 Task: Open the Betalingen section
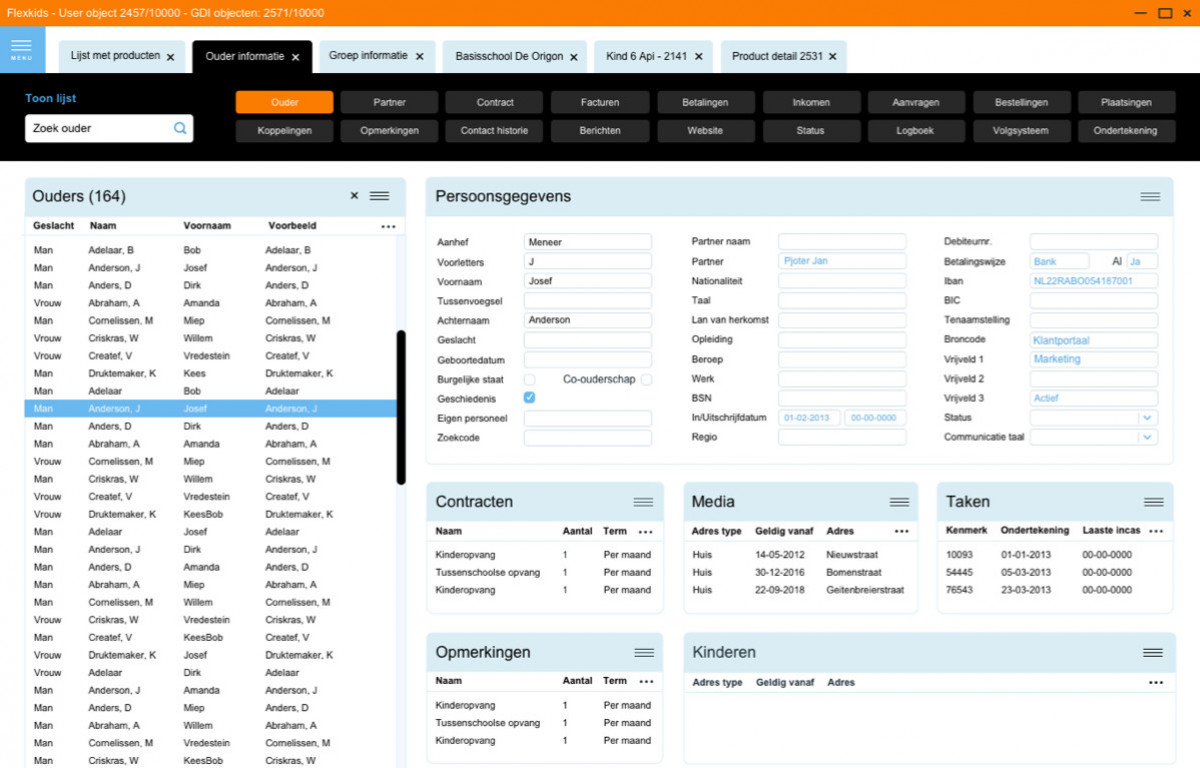click(x=706, y=102)
